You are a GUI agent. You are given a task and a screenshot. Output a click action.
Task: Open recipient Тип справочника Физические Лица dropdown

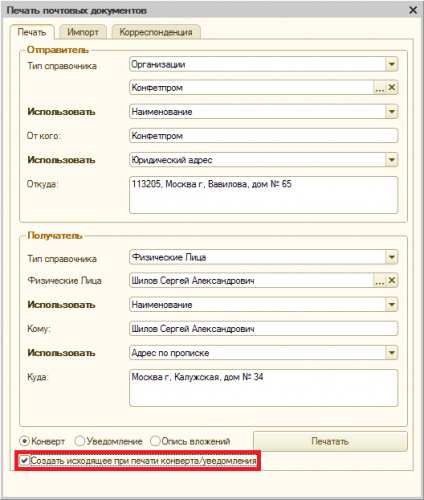coord(392,257)
